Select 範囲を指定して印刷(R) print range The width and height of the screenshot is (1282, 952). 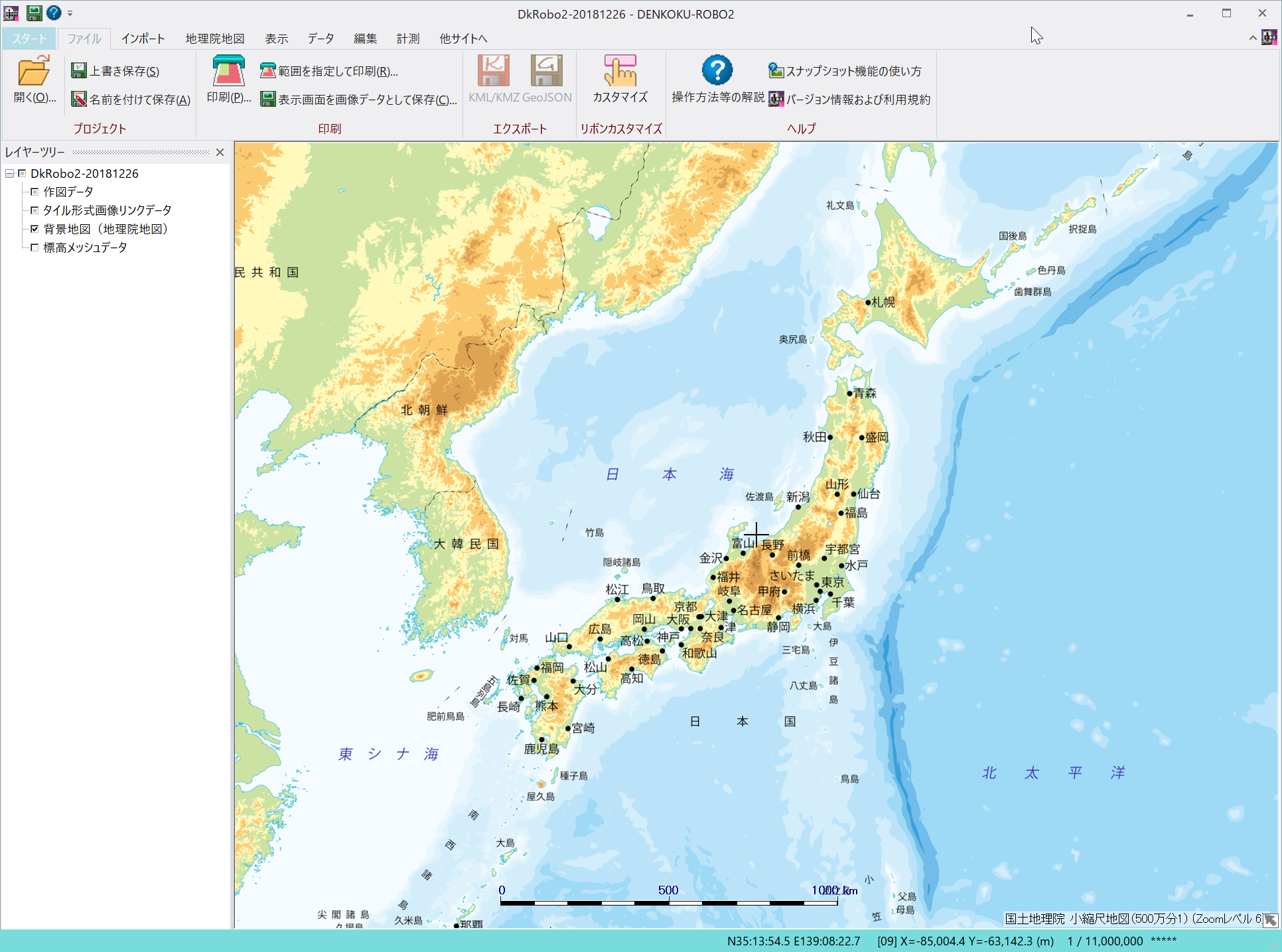point(329,71)
